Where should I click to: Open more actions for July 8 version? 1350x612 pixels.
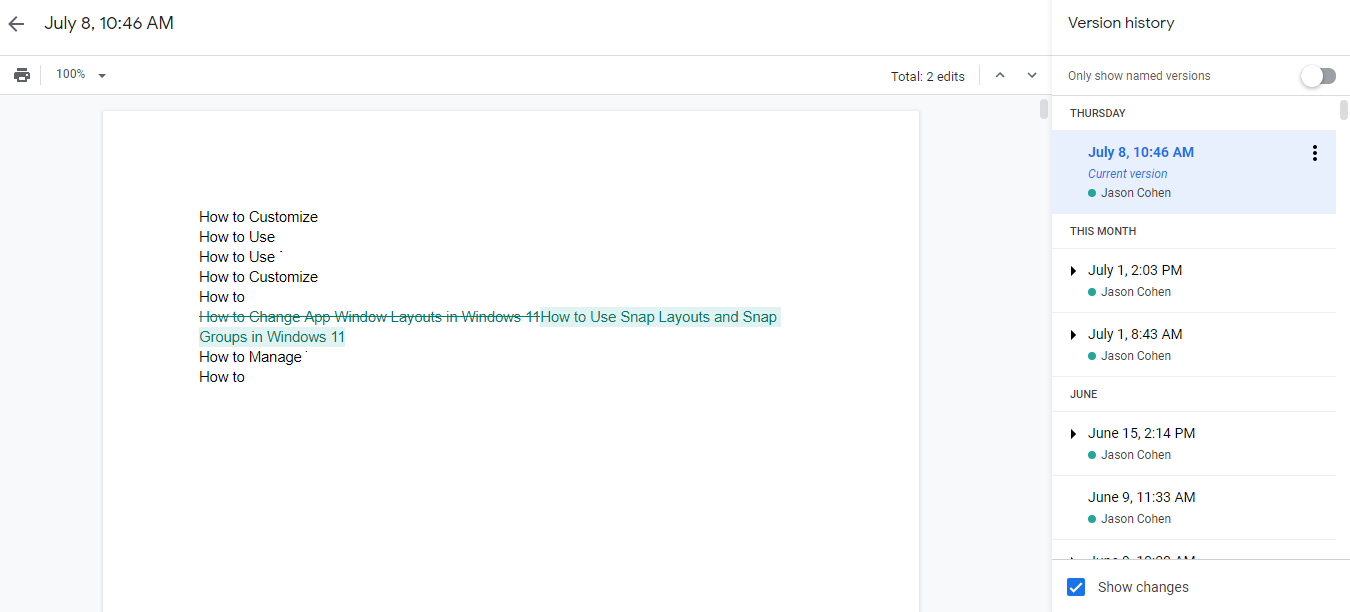1314,153
